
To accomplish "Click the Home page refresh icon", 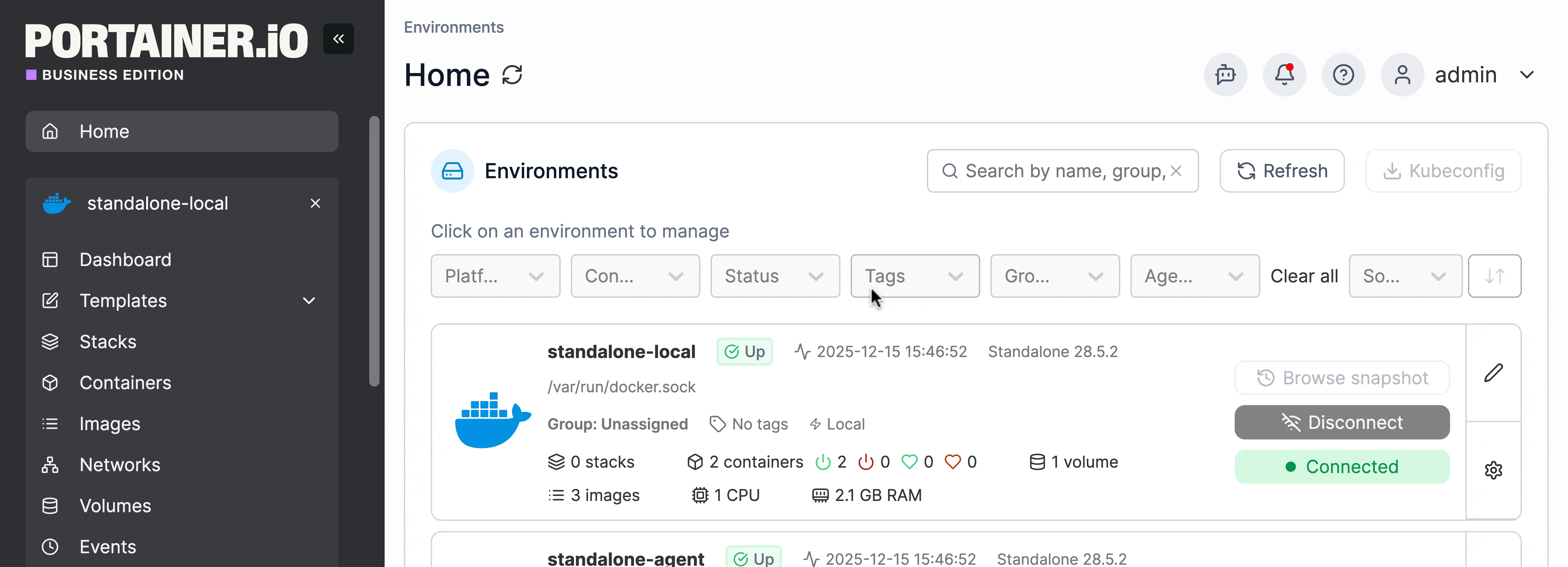I will tap(512, 75).
